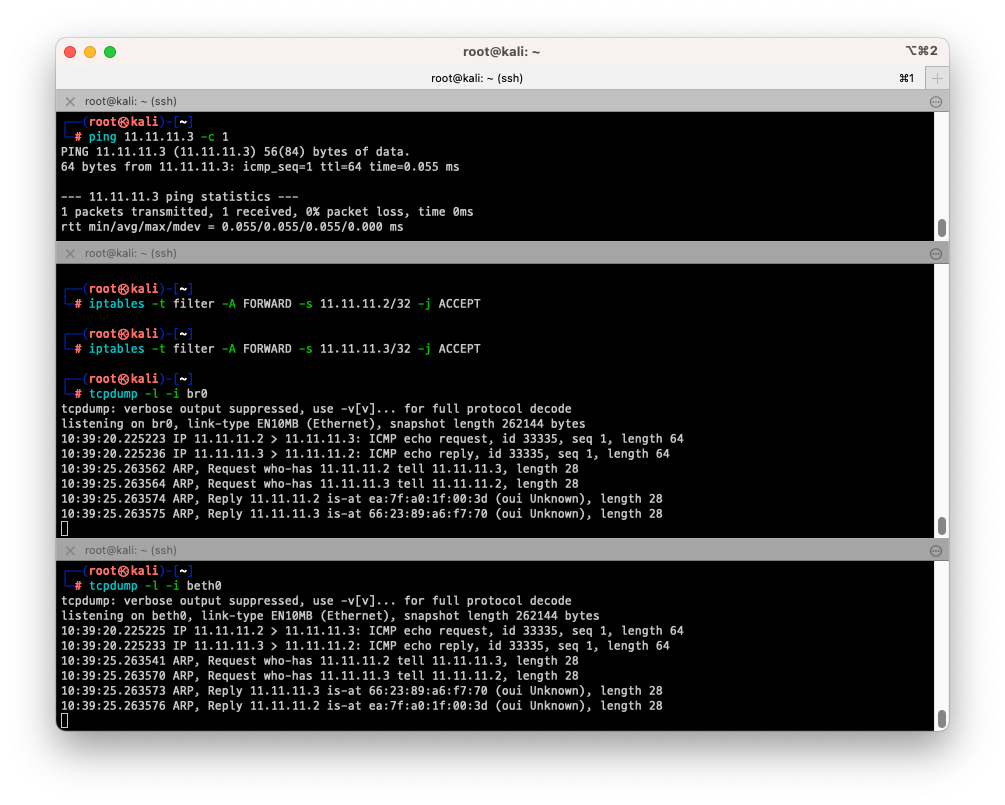Image resolution: width=1005 pixels, height=805 pixels.
Task: Click the 10:39:25.263574 ARP reply line
Action: click(x=361, y=499)
